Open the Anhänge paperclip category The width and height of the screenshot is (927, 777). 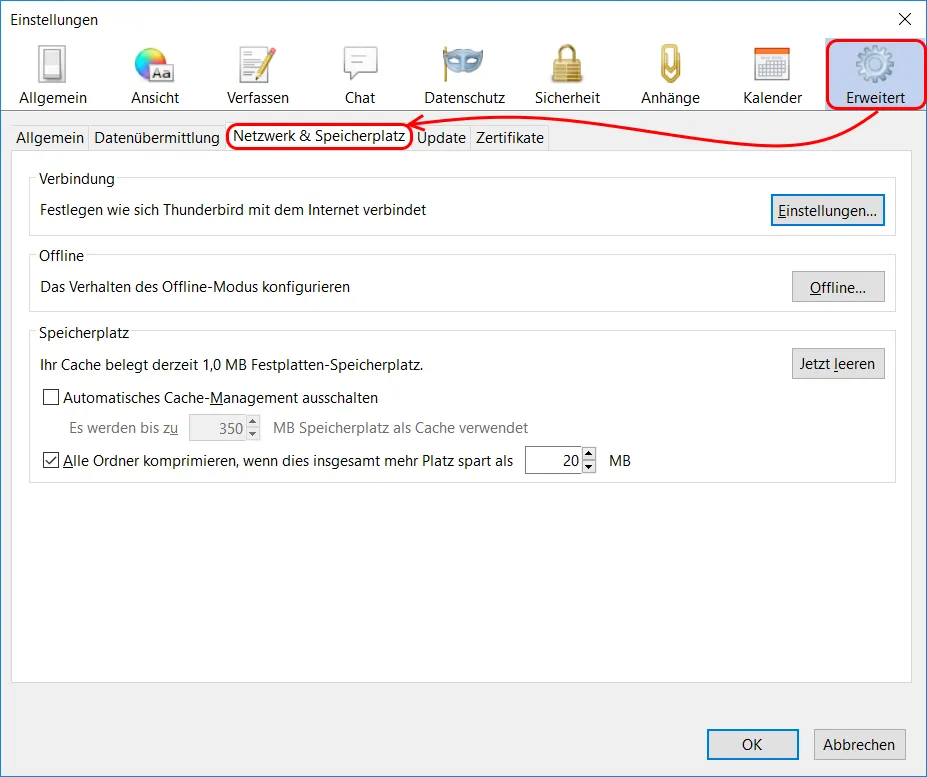pyautogui.click(x=670, y=75)
